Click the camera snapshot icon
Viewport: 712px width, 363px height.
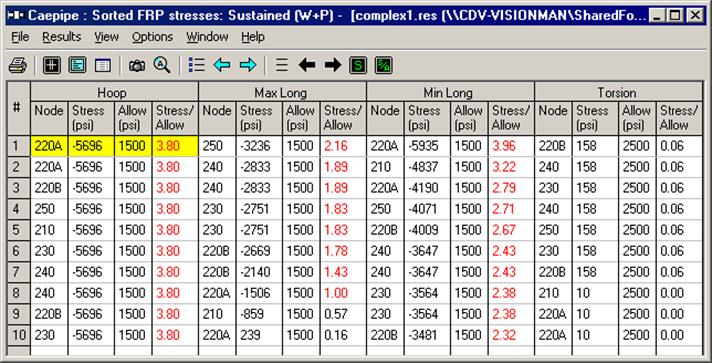137,66
